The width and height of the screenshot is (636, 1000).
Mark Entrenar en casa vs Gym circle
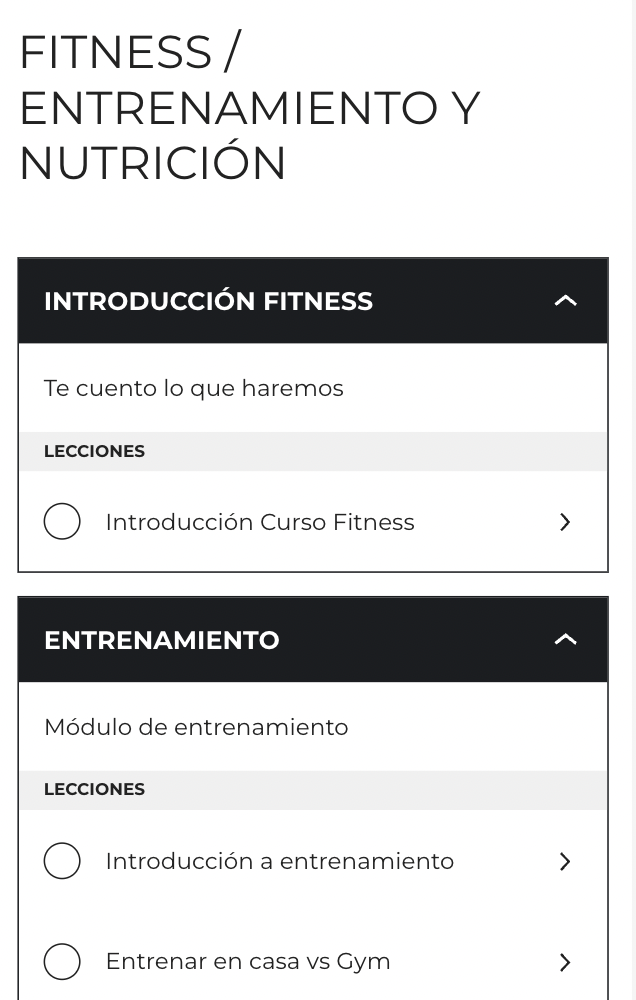(x=62, y=961)
